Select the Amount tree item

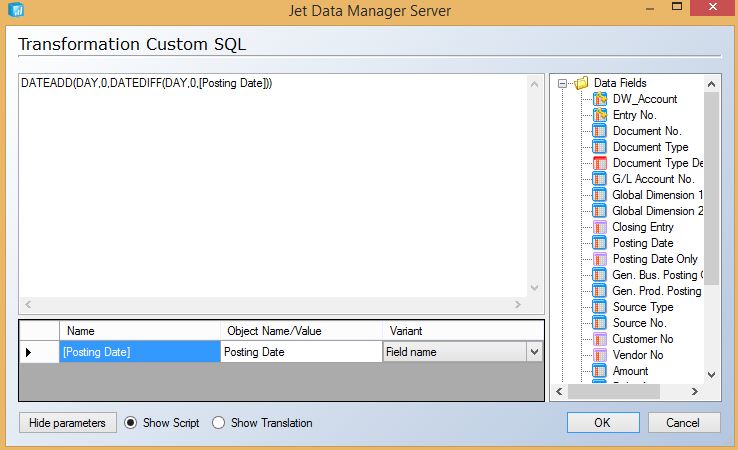(630, 371)
